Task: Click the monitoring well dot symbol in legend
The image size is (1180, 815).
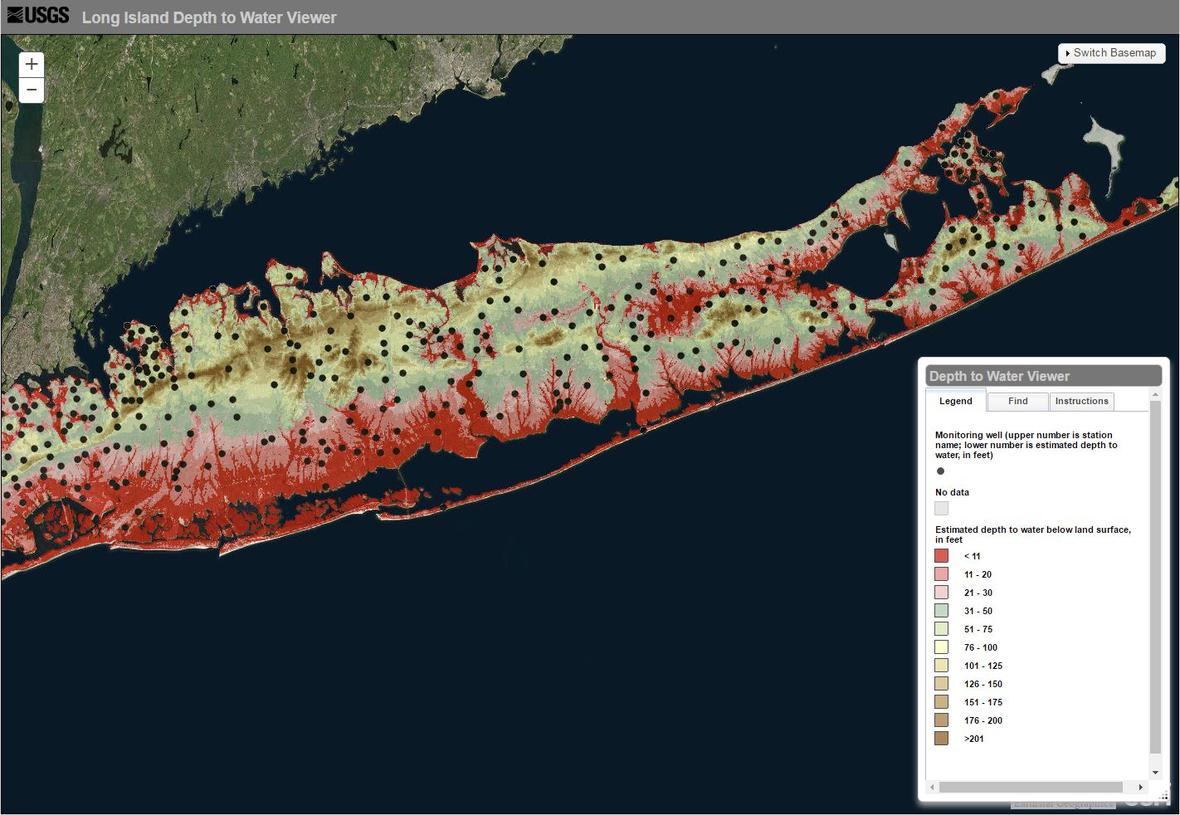Action: coord(940,471)
